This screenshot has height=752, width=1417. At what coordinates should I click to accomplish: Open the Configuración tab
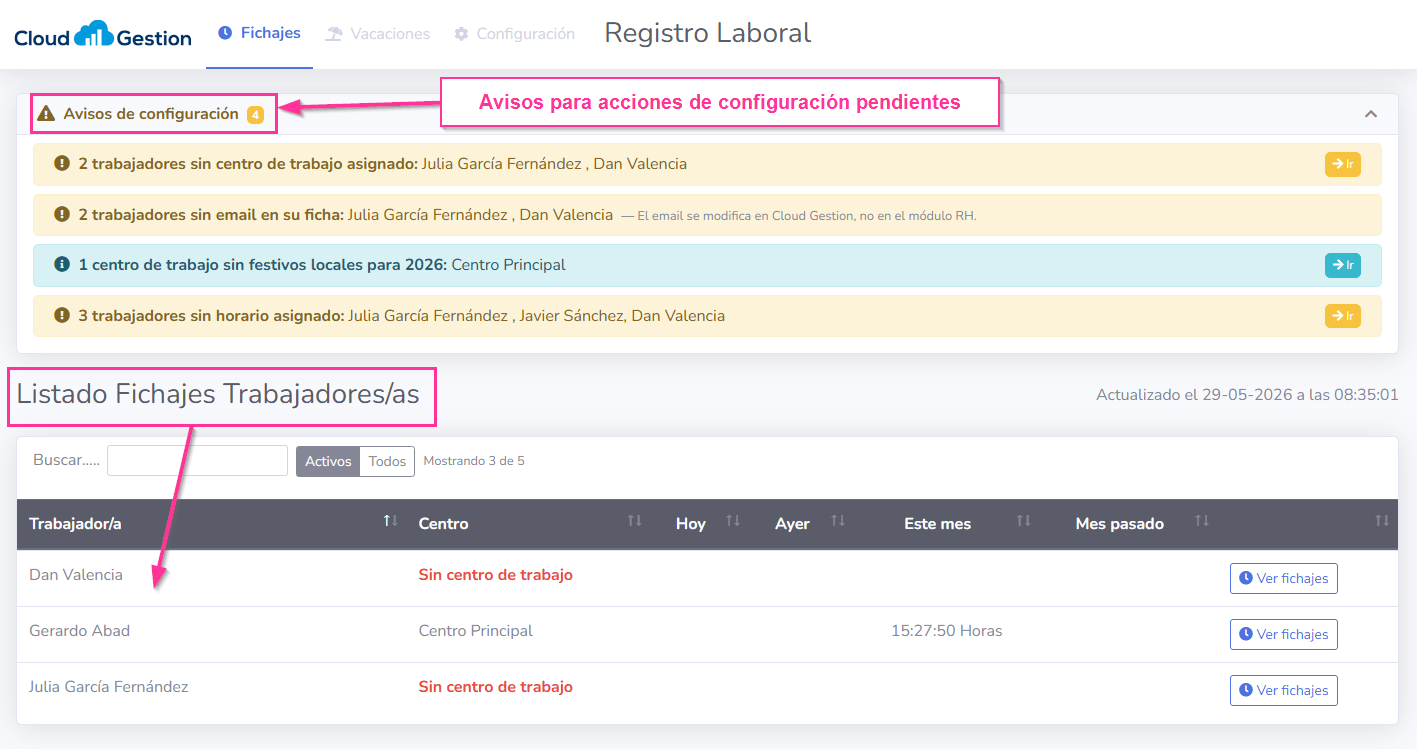tap(515, 34)
